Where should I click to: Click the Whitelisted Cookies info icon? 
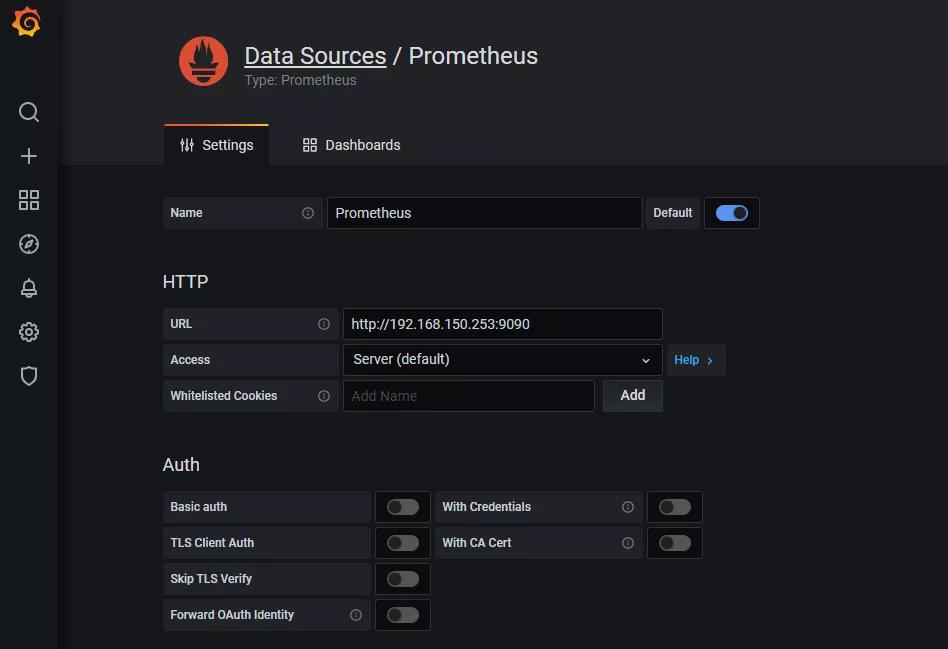coord(324,396)
